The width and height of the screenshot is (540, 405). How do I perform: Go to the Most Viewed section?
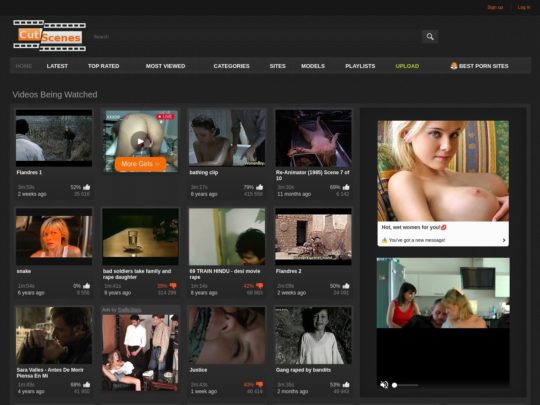pyautogui.click(x=165, y=66)
